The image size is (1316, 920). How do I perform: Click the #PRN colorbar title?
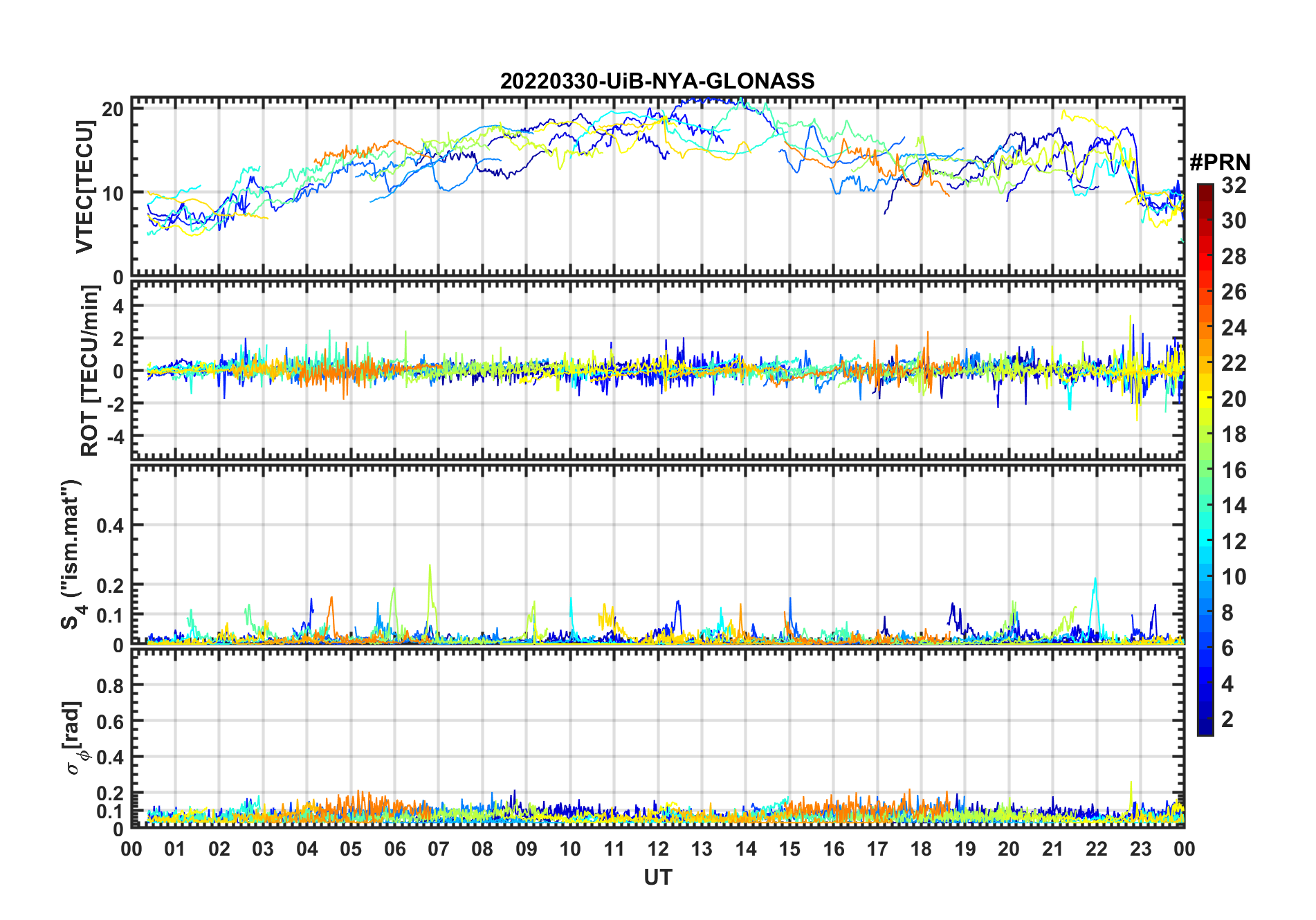coord(1220,163)
